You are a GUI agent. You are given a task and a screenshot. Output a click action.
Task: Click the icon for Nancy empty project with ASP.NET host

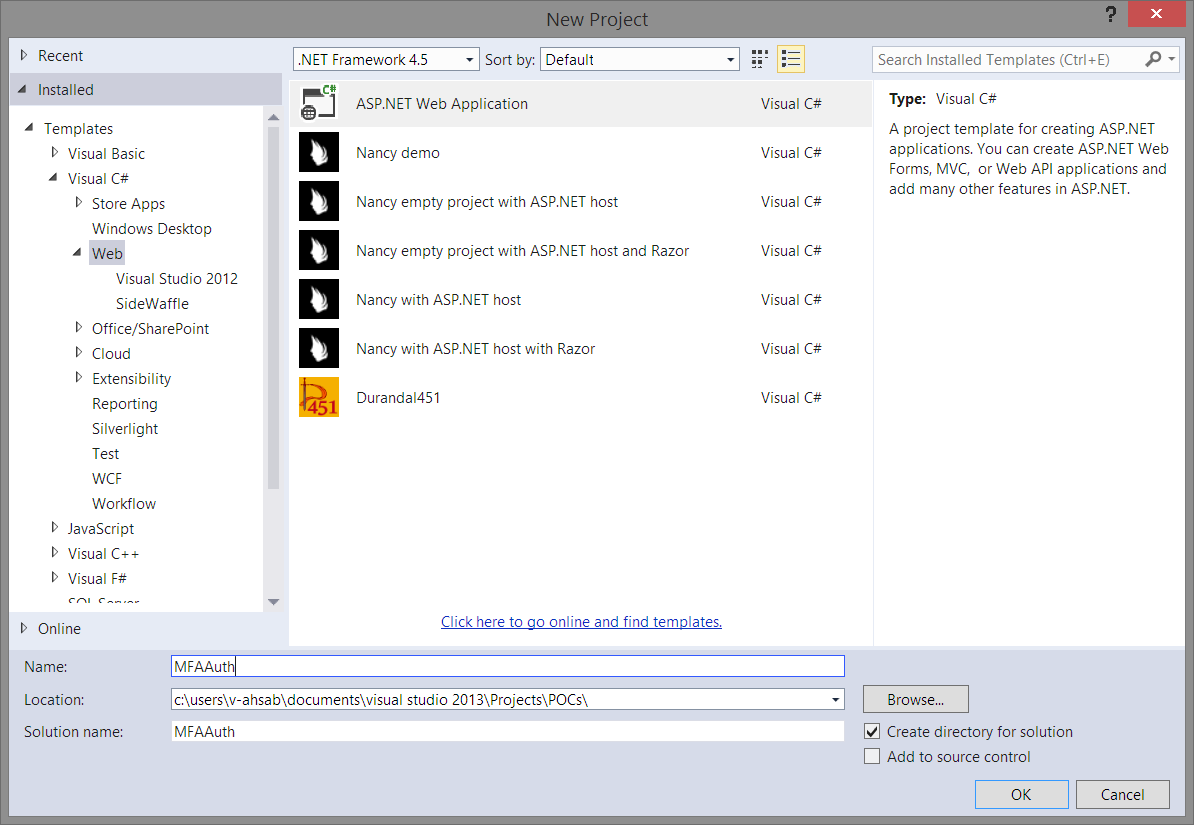(x=318, y=201)
